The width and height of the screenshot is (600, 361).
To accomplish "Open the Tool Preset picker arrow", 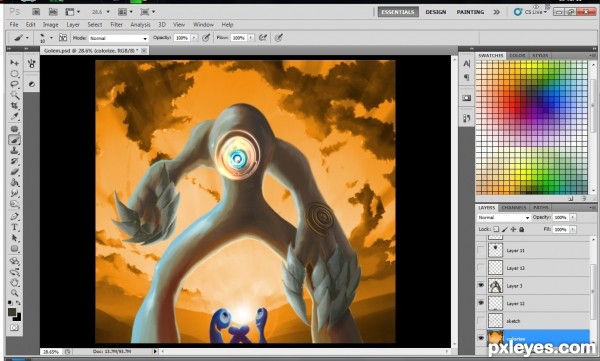I will click(27, 38).
